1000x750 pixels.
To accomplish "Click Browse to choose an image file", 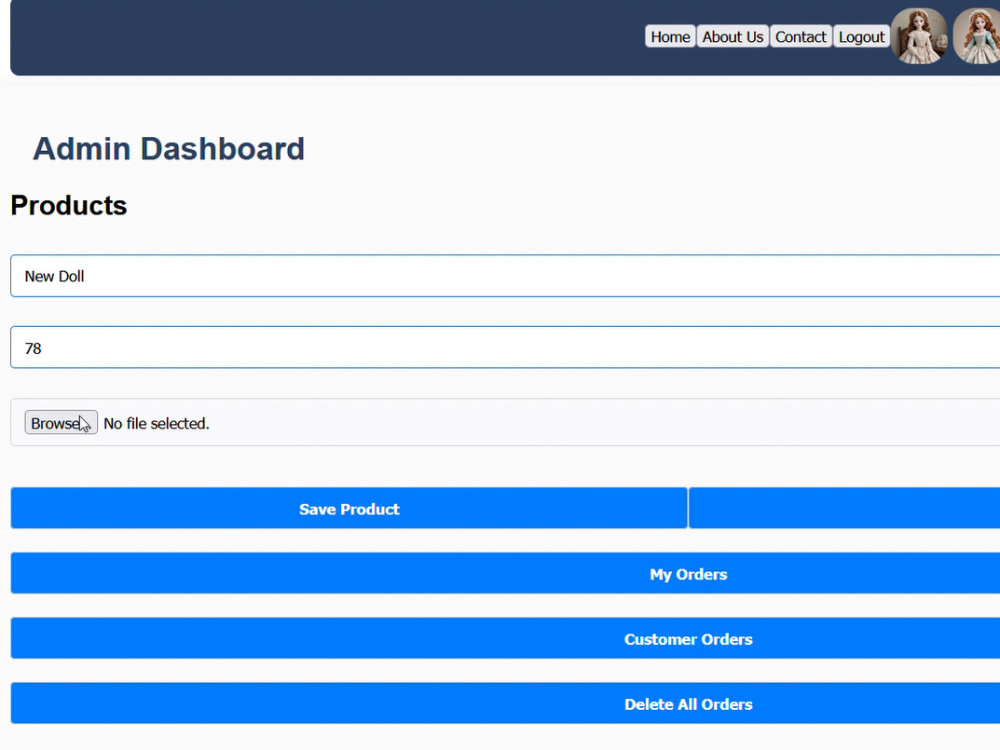I will 61,423.
